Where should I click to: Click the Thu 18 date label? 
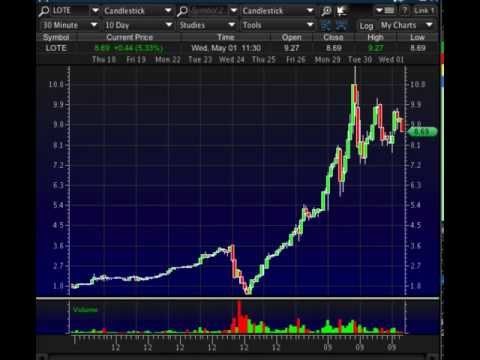coord(104,60)
